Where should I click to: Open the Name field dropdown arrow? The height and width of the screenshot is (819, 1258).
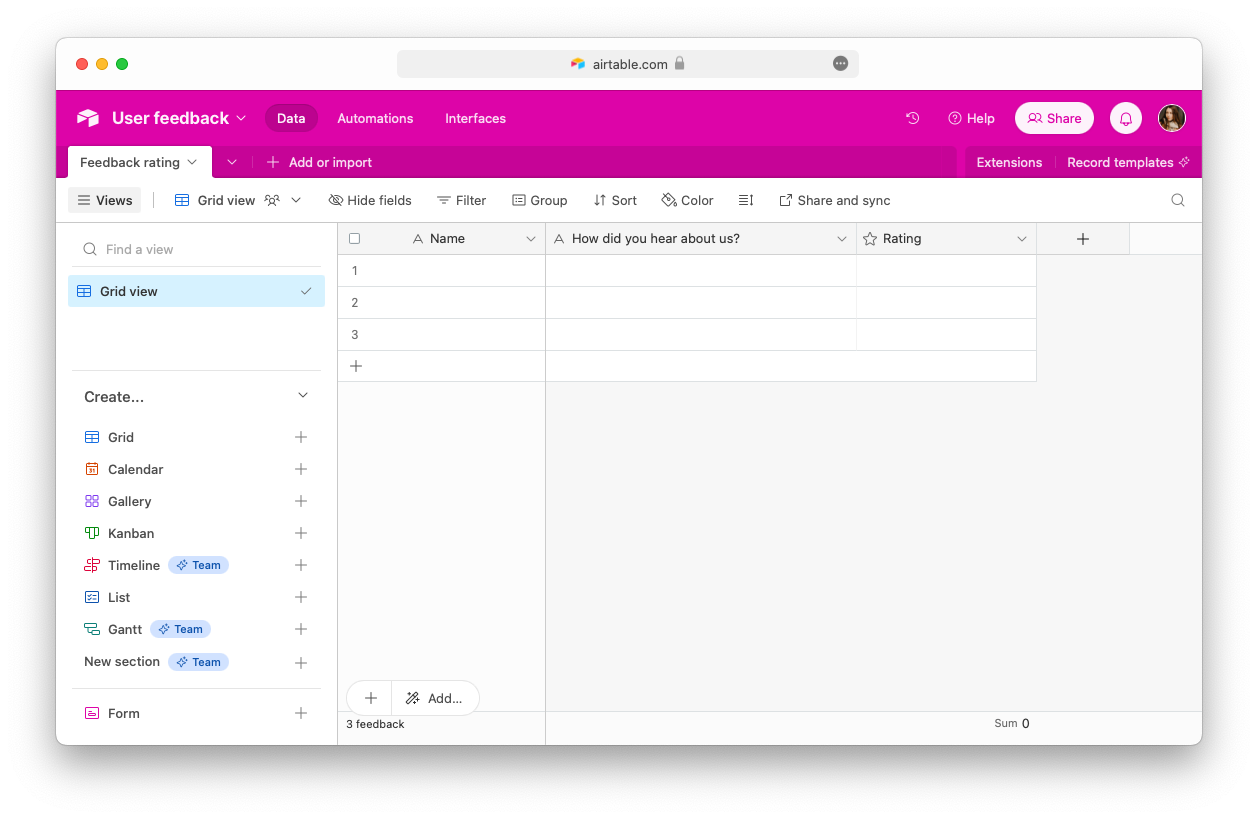coord(531,239)
